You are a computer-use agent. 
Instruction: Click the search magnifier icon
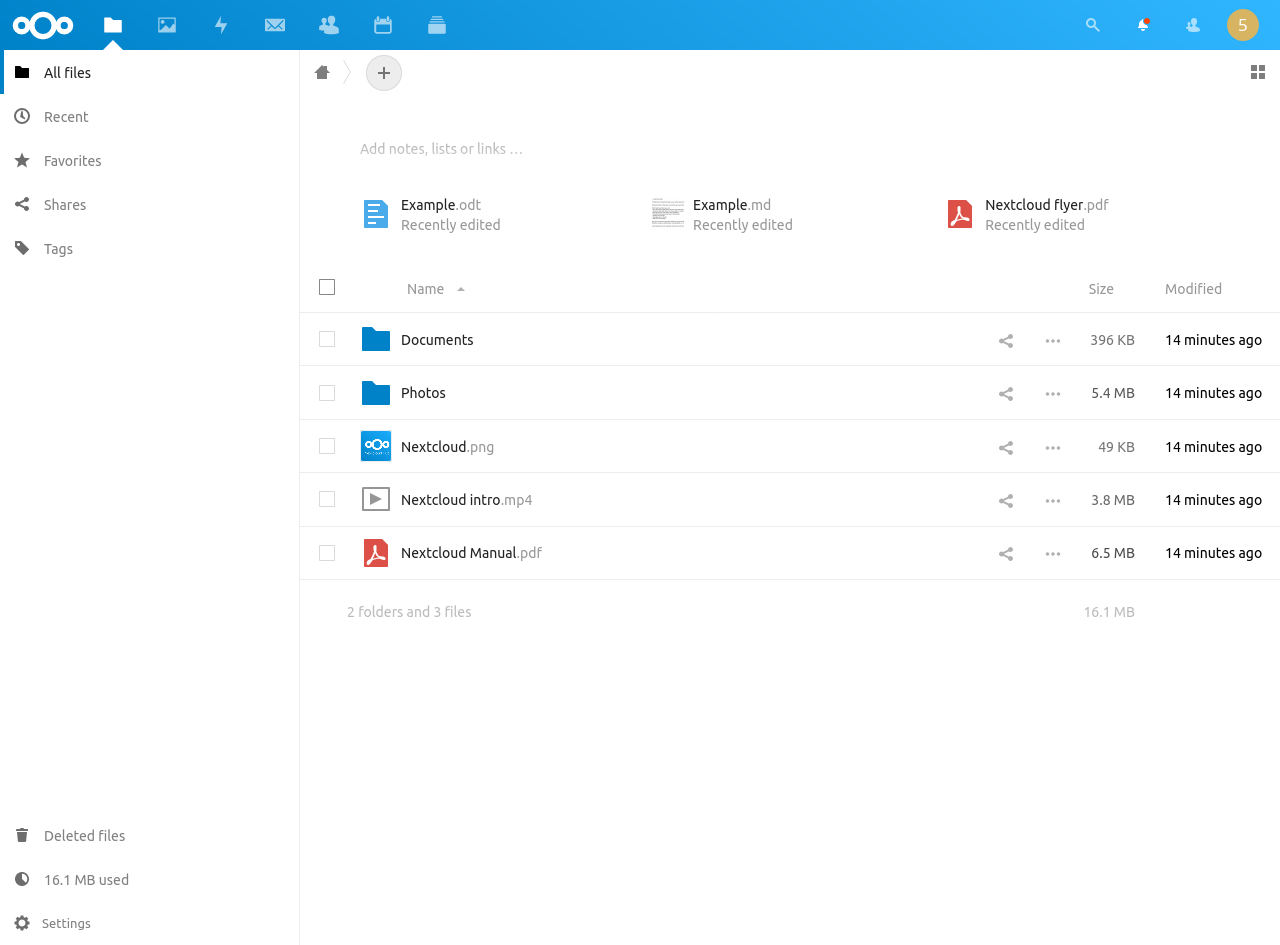click(1093, 25)
